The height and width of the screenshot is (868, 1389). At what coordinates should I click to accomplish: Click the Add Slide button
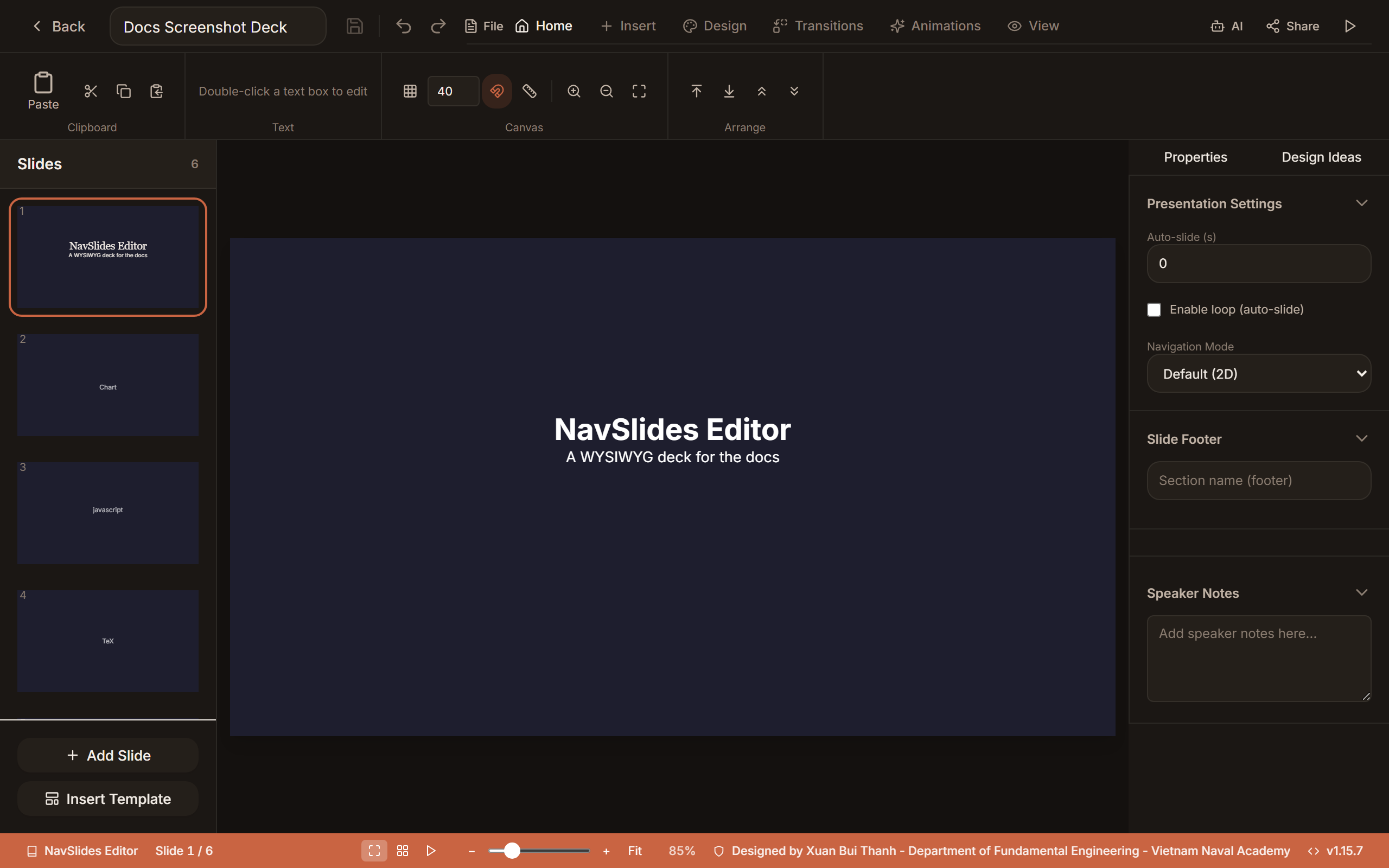[x=108, y=756]
